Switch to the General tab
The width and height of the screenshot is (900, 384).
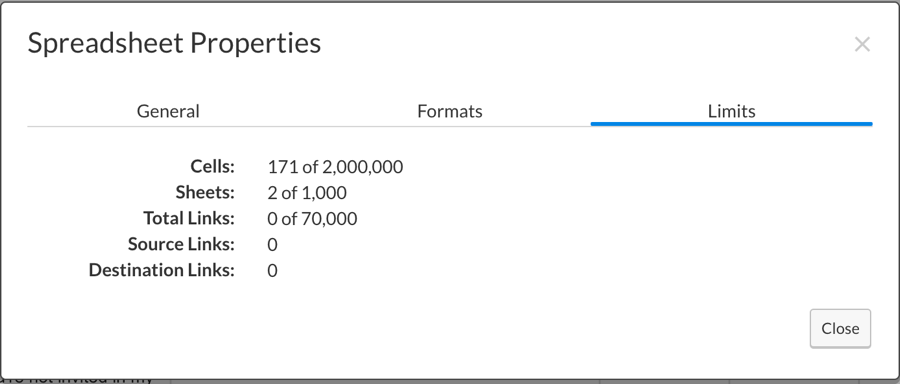point(168,111)
